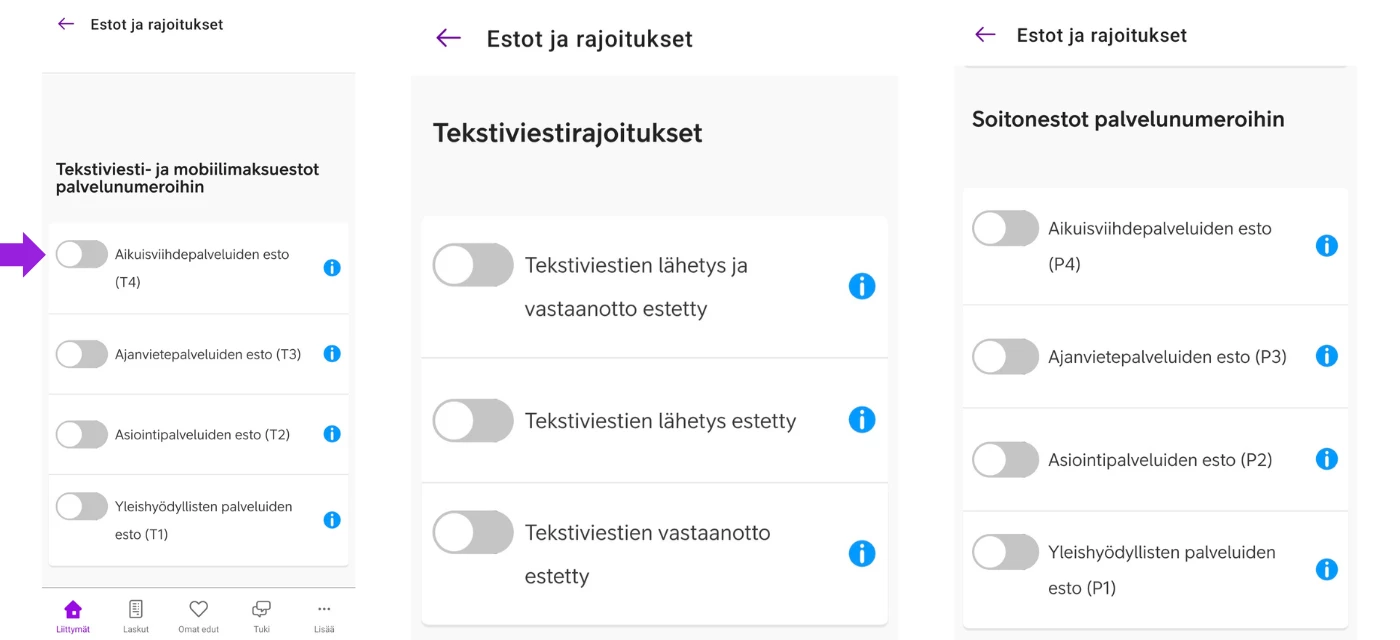Switch on Tekstiviestien vastaanotto estetty
Image resolution: width=1400 pixels, height=640 pixels.
coord(472,532)
